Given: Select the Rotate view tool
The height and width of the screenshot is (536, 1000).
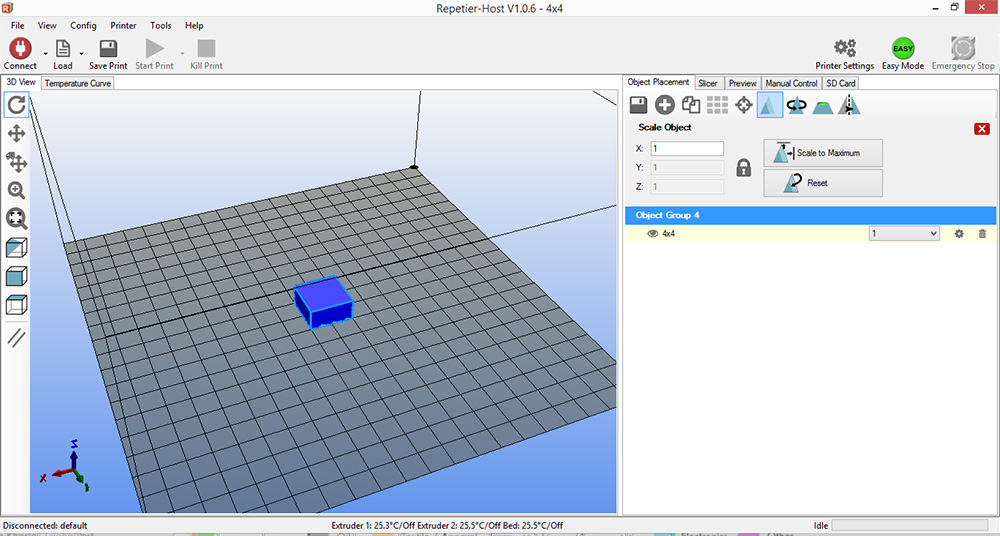Looking at the screenshot, I should [x=17, y=104].
